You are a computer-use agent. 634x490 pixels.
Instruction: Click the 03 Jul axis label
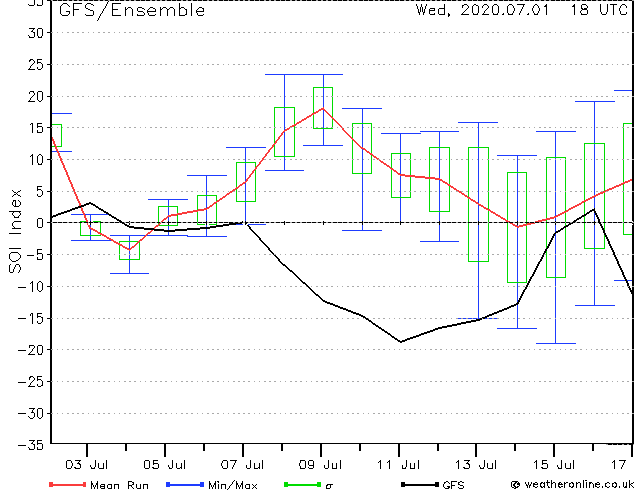click(x=87, y=465)
